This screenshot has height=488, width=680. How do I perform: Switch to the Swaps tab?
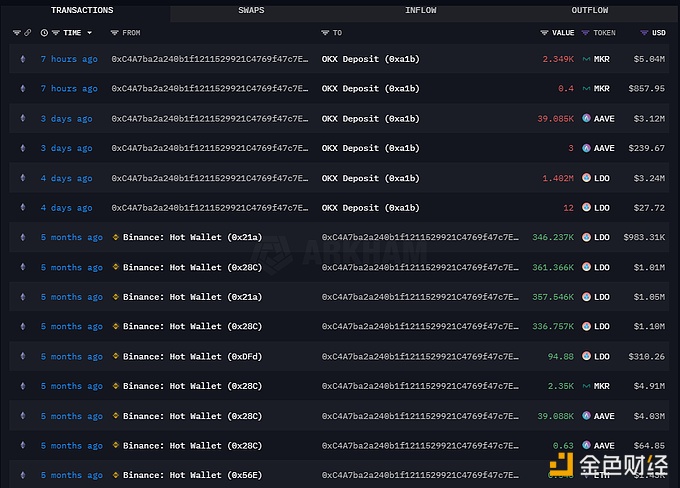(x=251, y=10)
